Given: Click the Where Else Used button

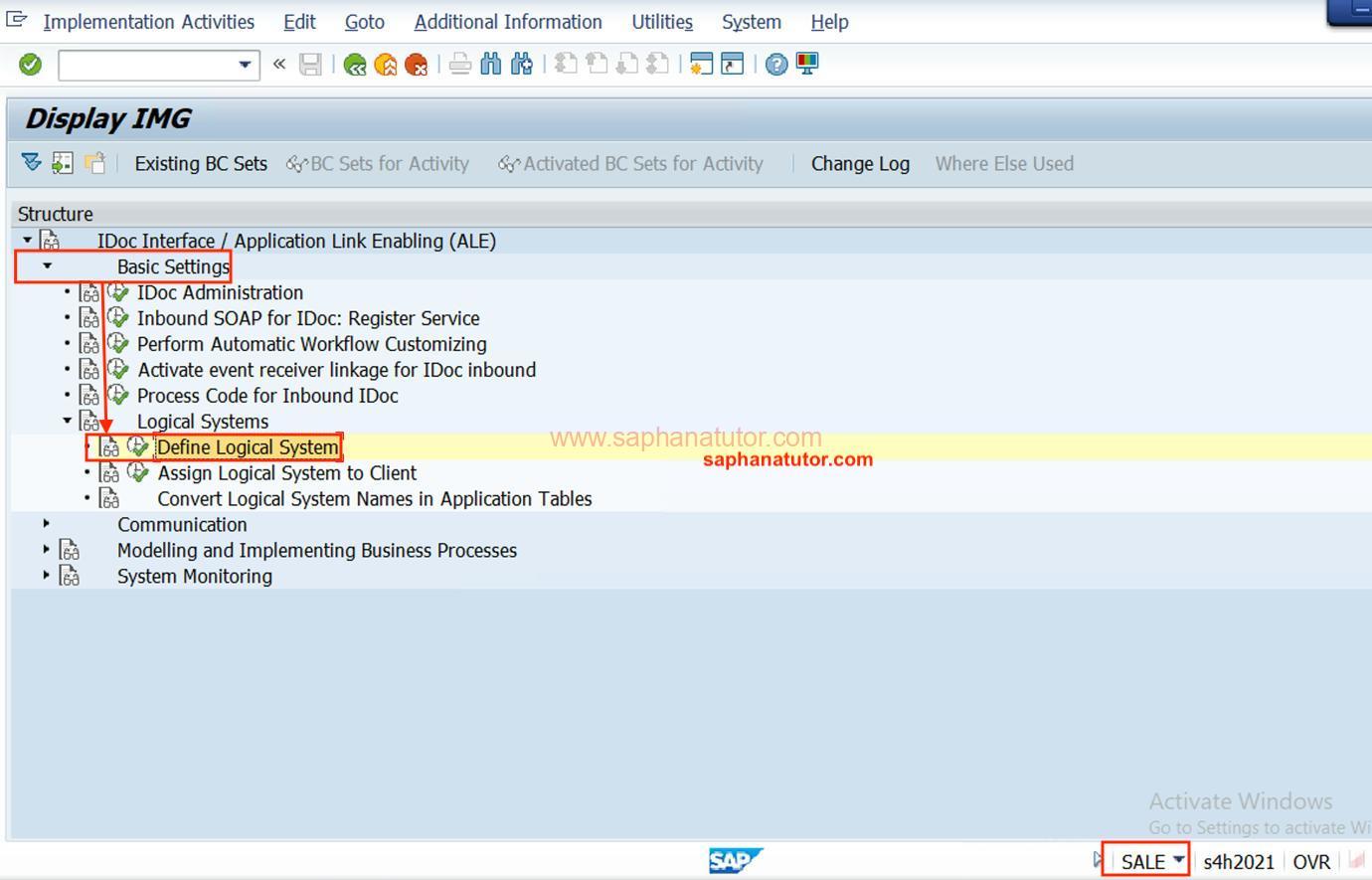Looking at the screenshot, I should click(x=1004, y=164).
